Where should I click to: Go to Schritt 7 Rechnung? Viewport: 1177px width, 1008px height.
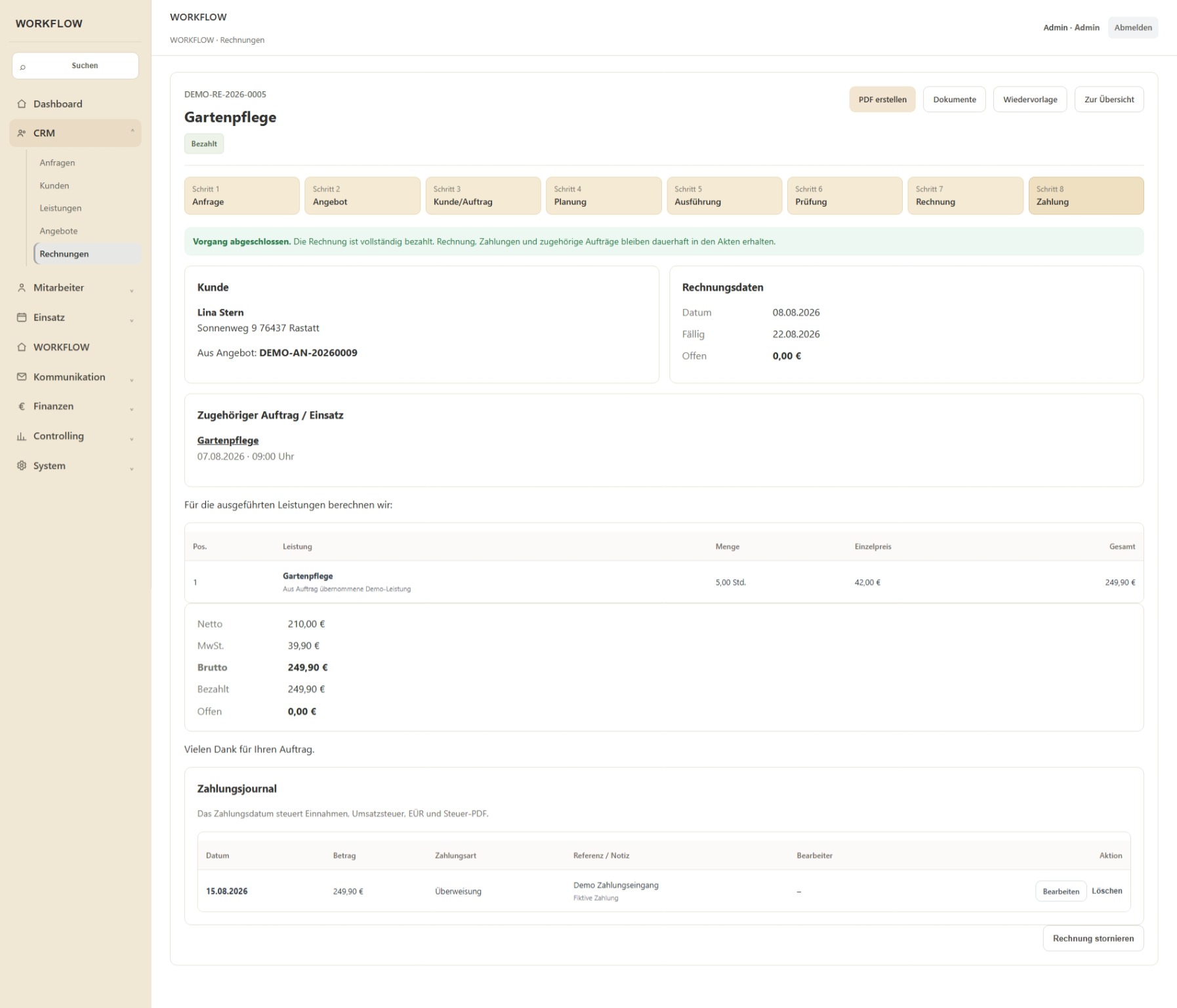965,195
